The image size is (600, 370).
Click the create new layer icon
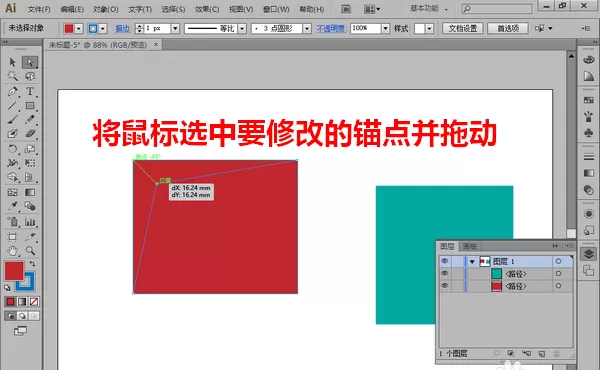(x=541, y=354)
